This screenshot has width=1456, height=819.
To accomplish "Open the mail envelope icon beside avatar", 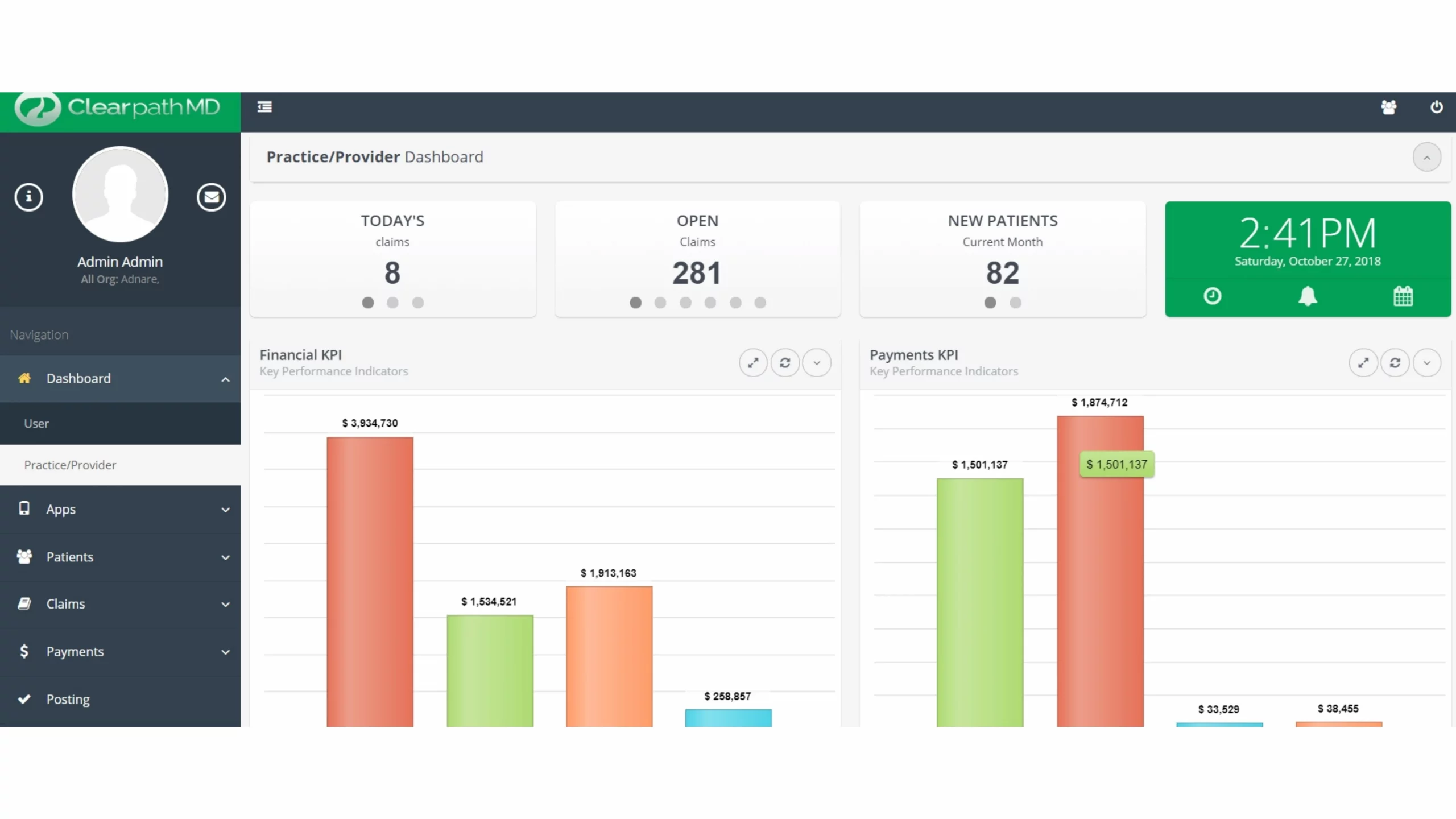I will tap(212, 197).
